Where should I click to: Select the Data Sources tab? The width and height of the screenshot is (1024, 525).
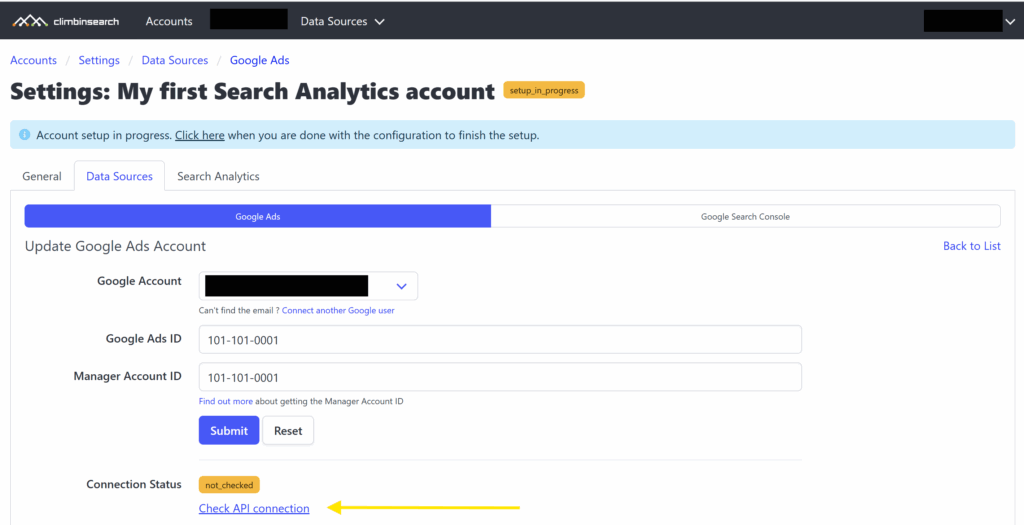[120, 176]
